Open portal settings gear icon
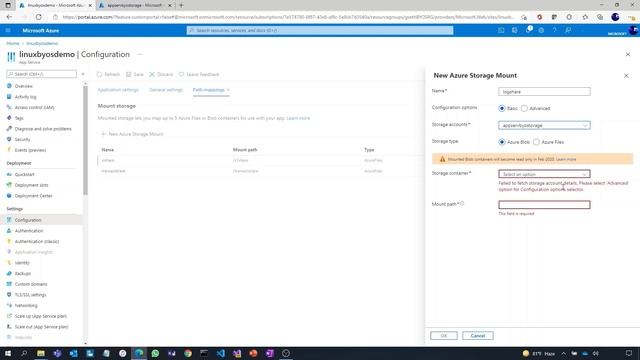The width and height of the screenshot is (640, 360). 541,30
